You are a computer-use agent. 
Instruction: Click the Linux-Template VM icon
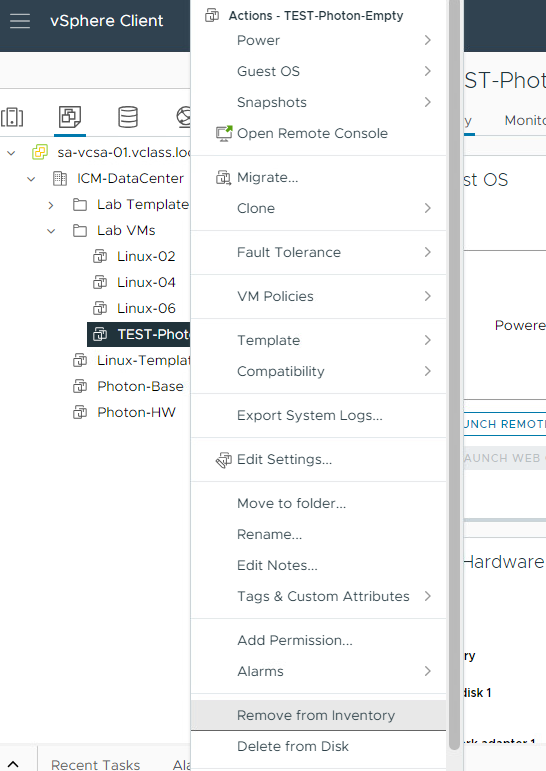coord(80,360)
